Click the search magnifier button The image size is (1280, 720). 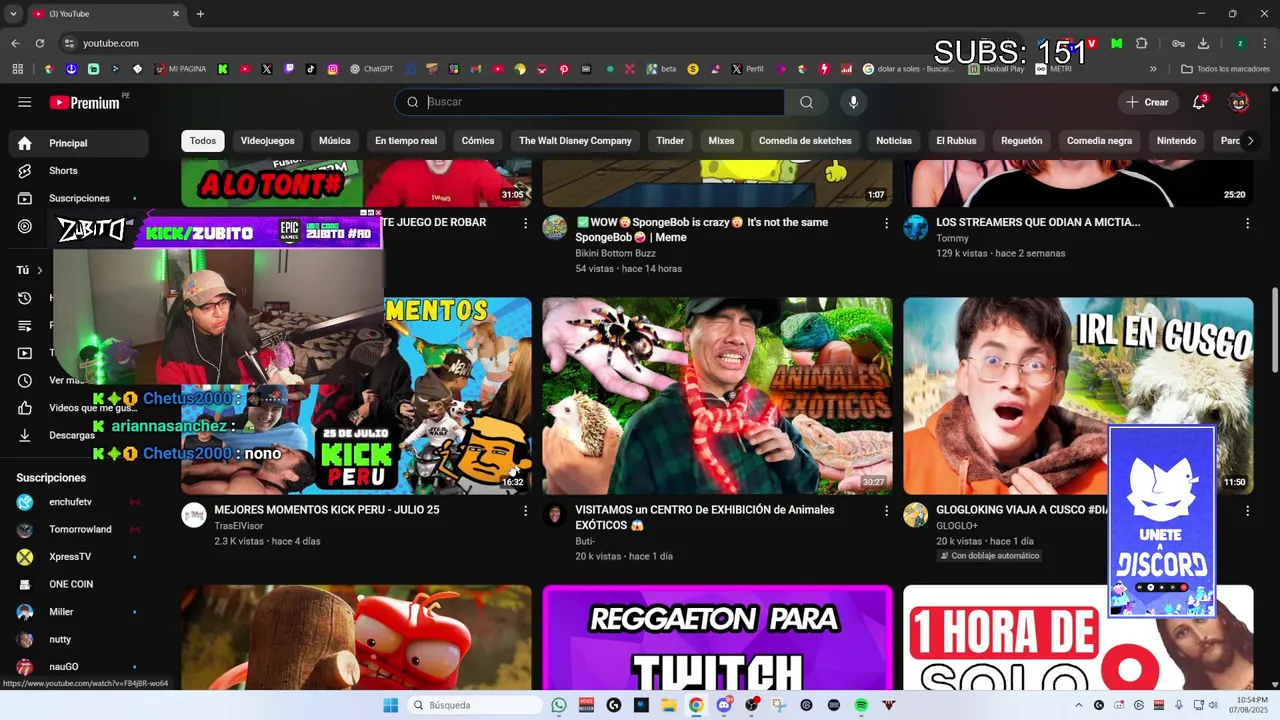[x=806, y=102]
